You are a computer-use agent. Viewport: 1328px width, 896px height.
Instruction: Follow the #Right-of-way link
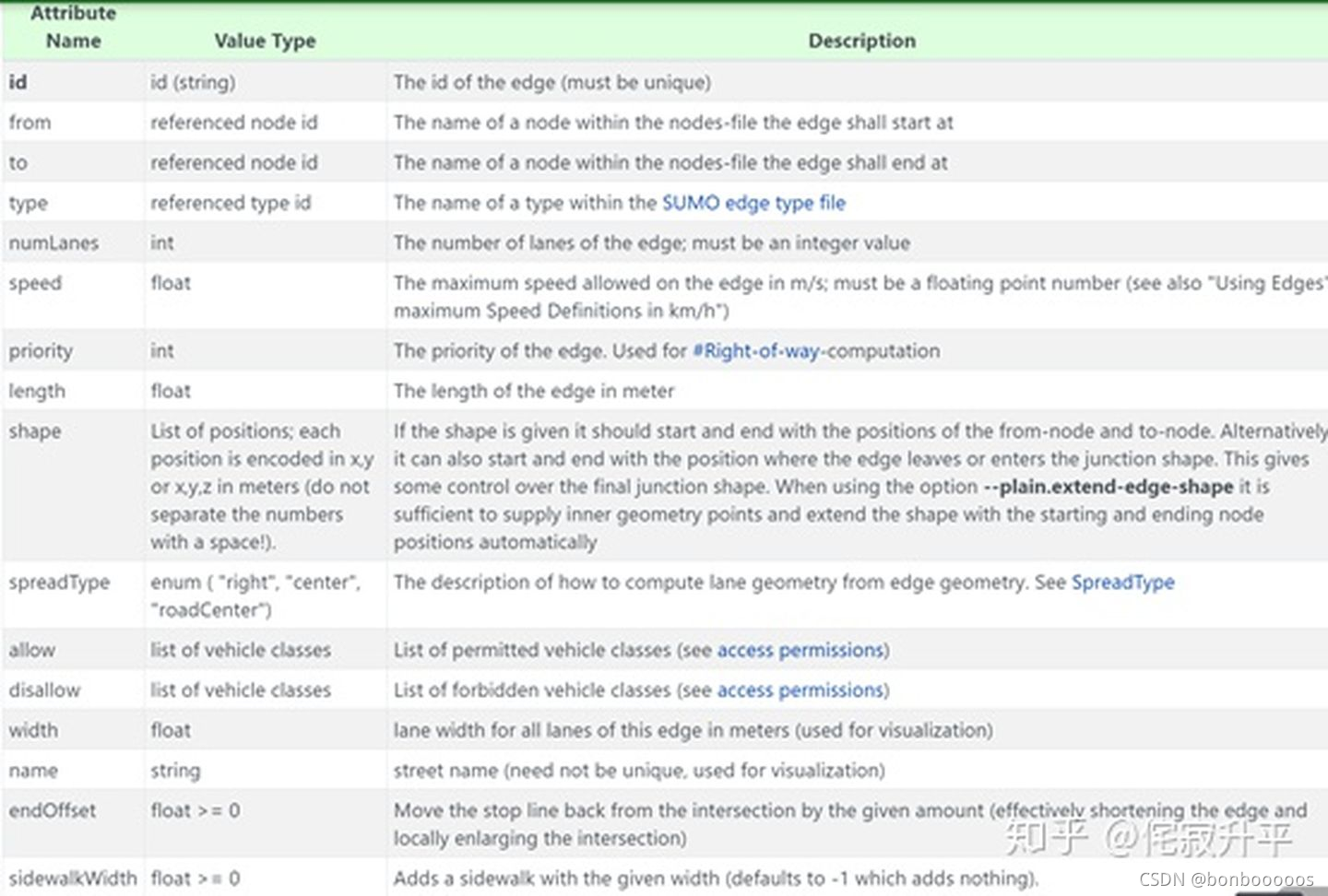755,351
